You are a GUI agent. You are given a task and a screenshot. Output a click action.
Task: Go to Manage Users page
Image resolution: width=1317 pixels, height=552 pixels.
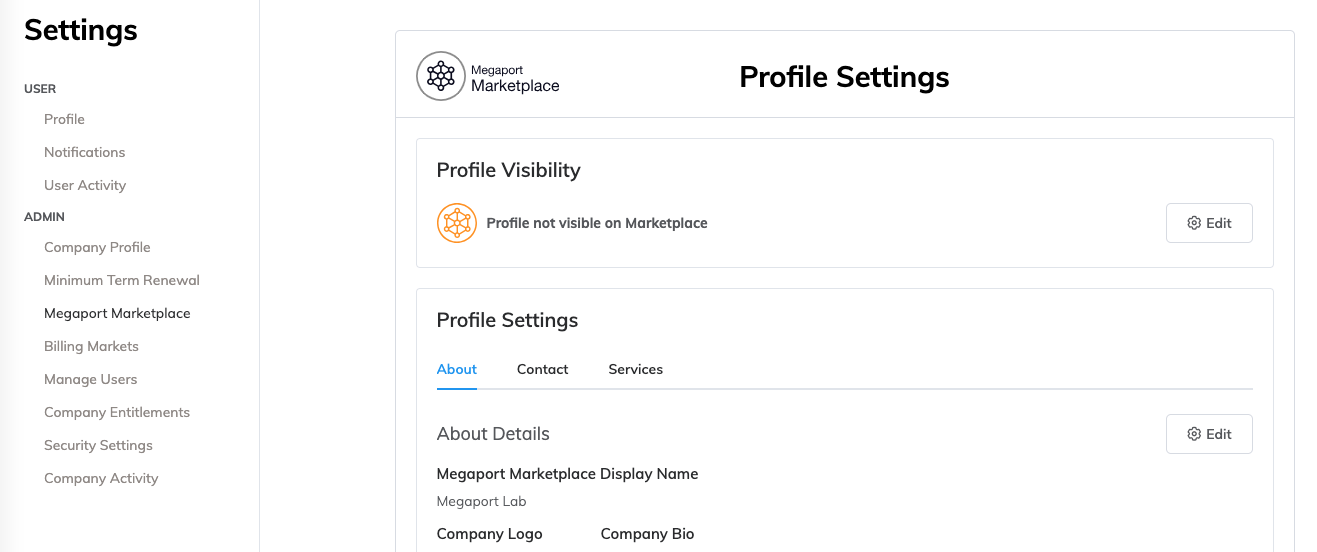pos(90,379)
